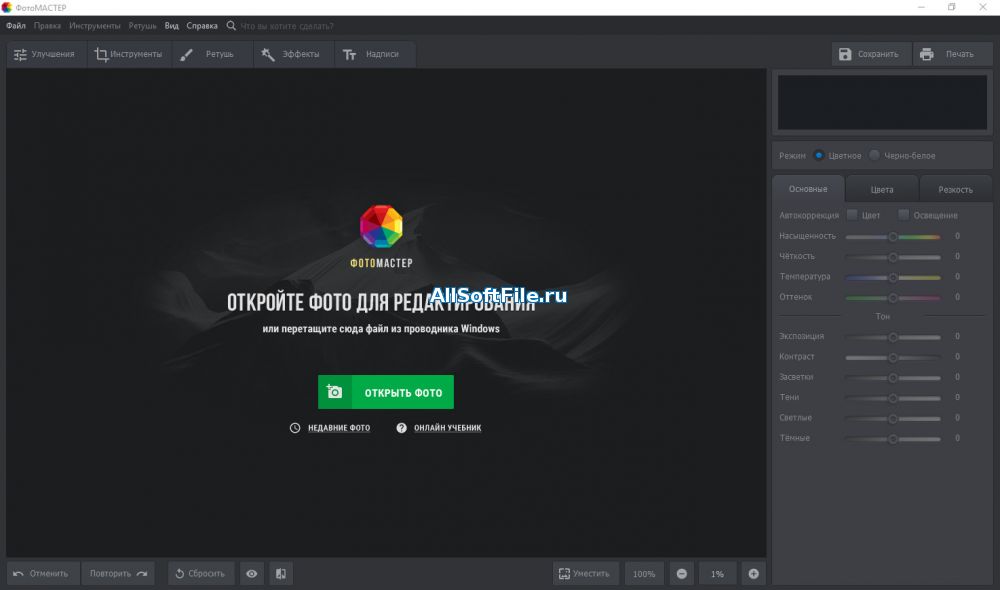Click the Уместить fit-to-screen button
This screenshot has width=1000, height=590.
tap(585, 573)
